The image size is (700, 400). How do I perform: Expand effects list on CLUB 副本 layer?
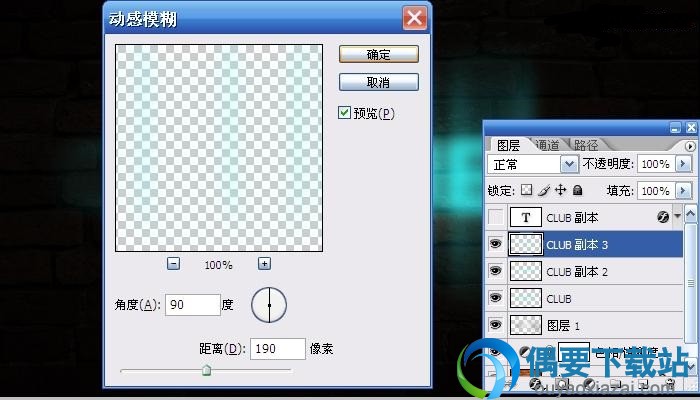[677, 217]
